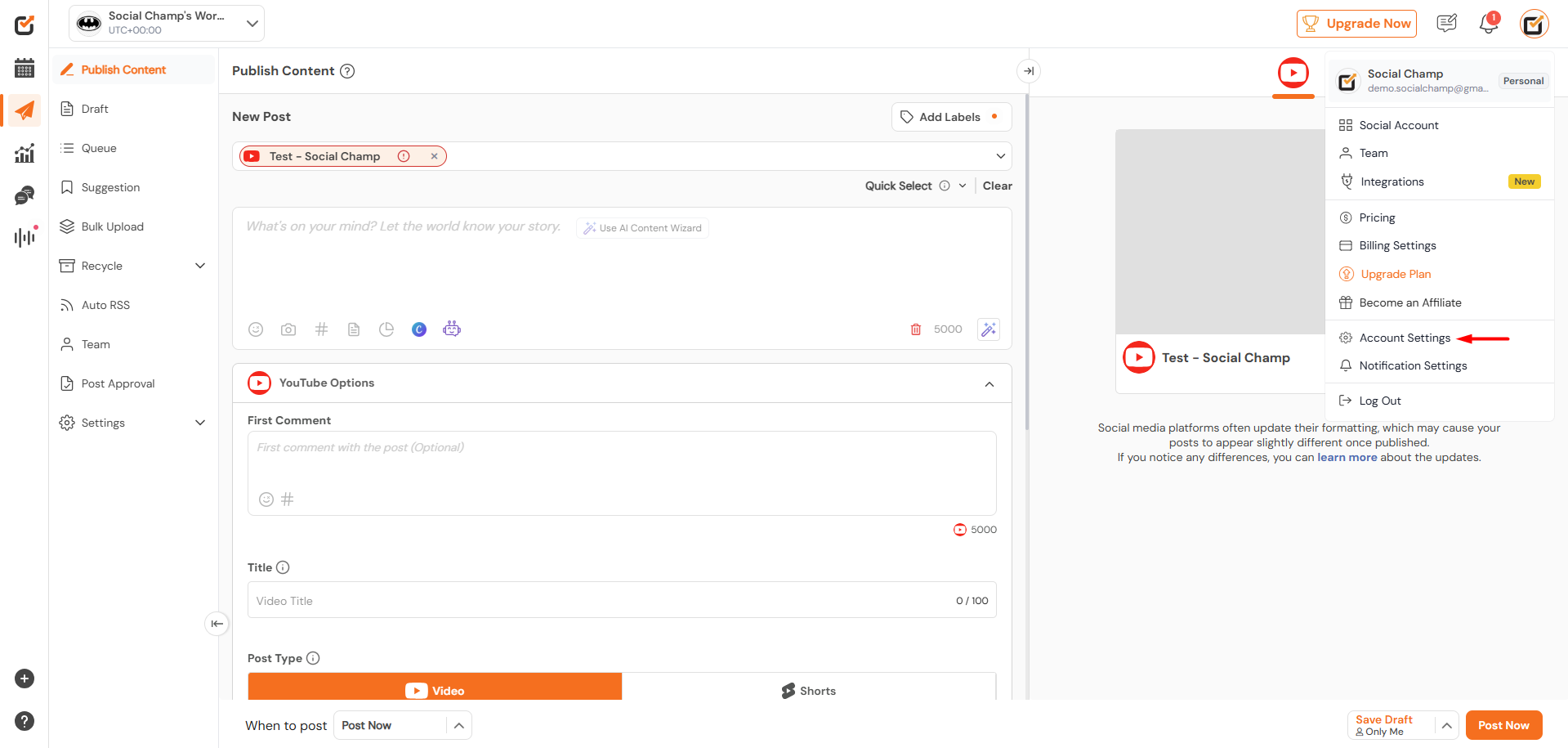Viewport: 1568px width, 748px height.
Task: Remove Test - Social Champ account chip
Action: tap(434, 156)
